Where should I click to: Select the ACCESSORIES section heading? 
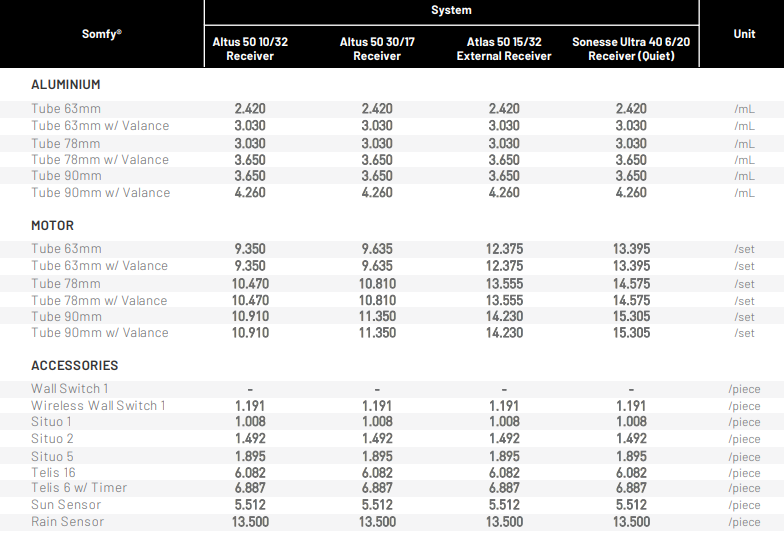(74, 366)
